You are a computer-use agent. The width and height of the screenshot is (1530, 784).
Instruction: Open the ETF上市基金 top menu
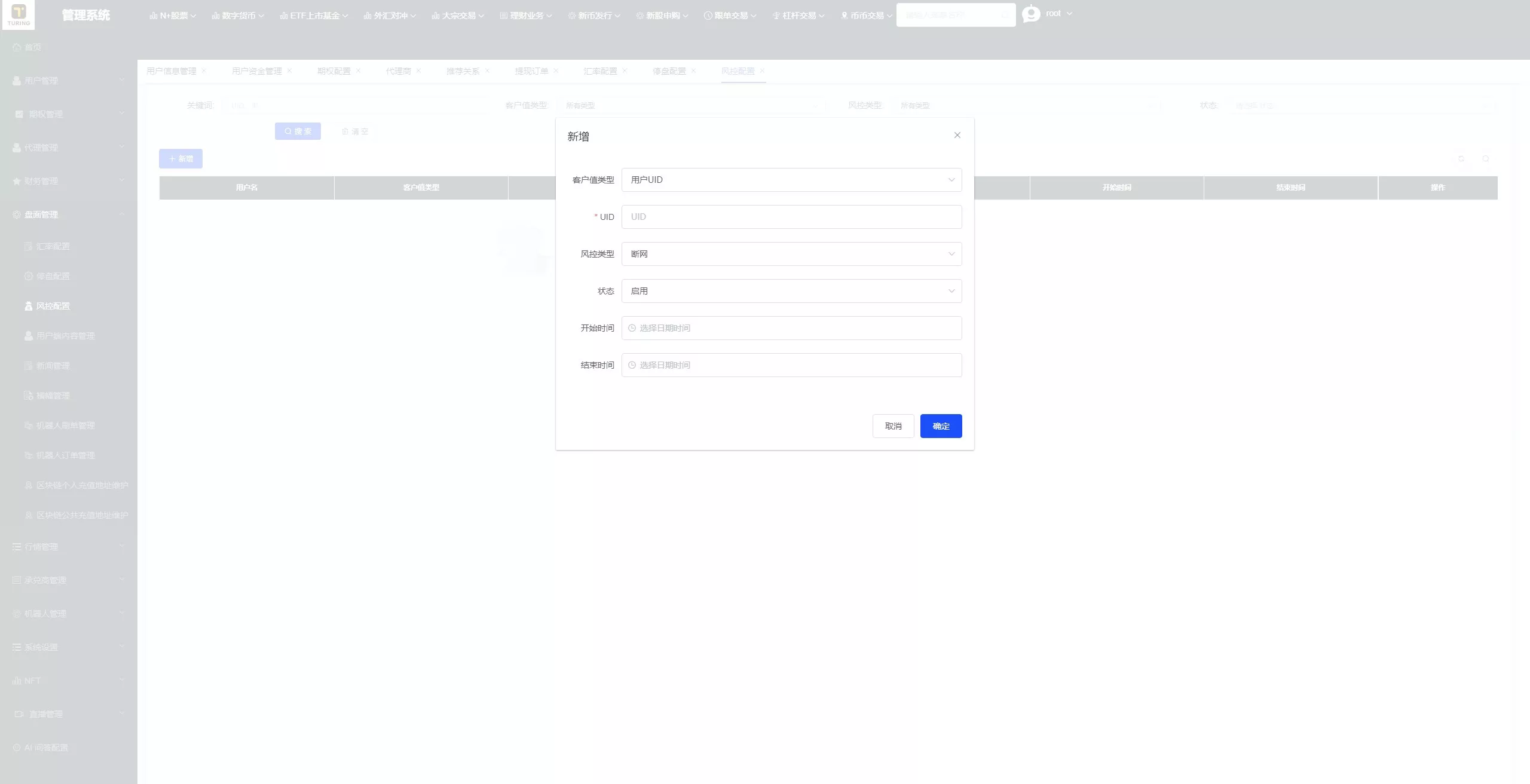tap(314, 16)
